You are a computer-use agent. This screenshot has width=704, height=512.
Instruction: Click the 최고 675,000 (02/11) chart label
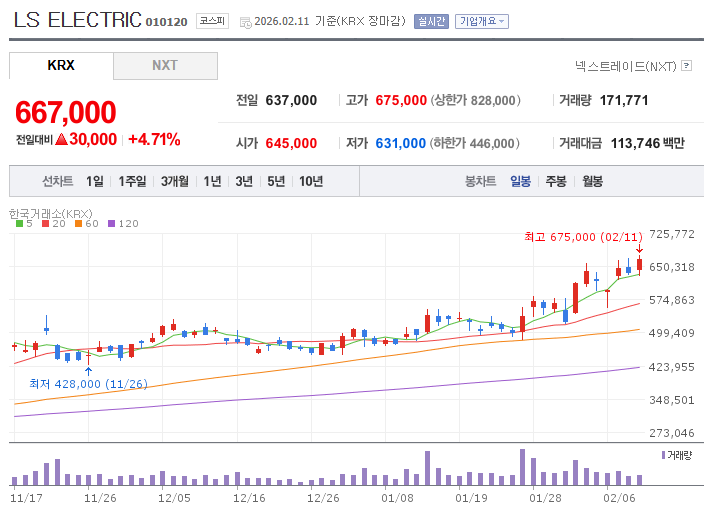[x=583, y=237]
